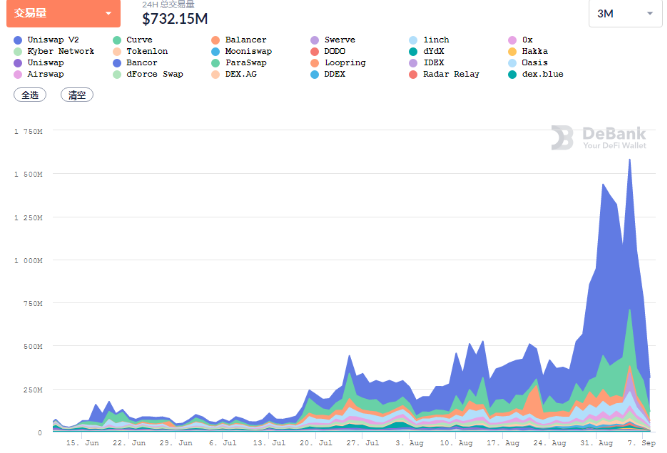Image resolution: width=667 pixels, height=453 pixels.
Task: Click the highest blue peak in chart
Action: coord(630,161)
